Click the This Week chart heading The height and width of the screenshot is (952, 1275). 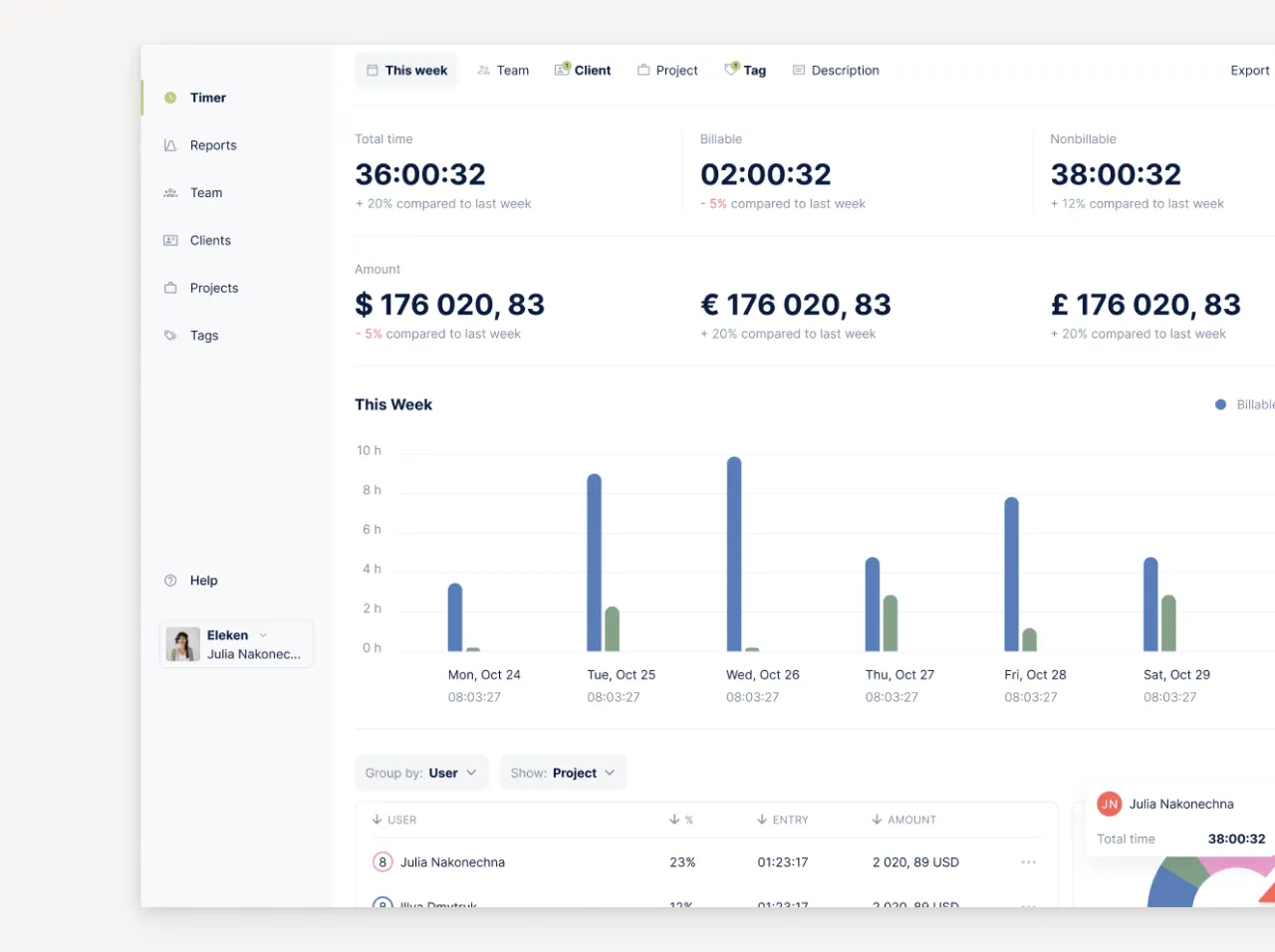pos(393,404)
